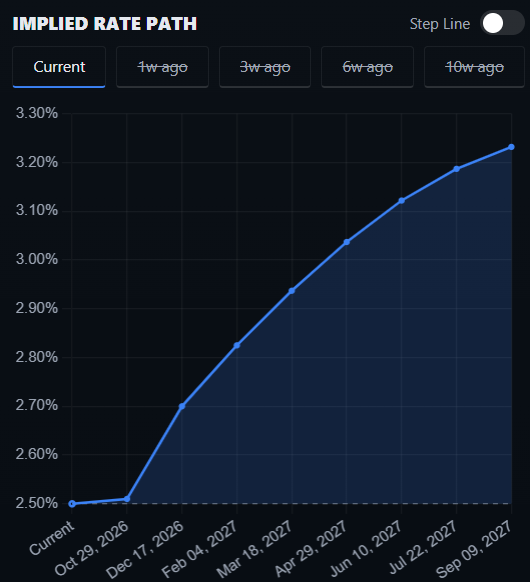Click the 'Apr 29, 2027' x-axis label
The image size is (530, 582).
coord(311,548)
